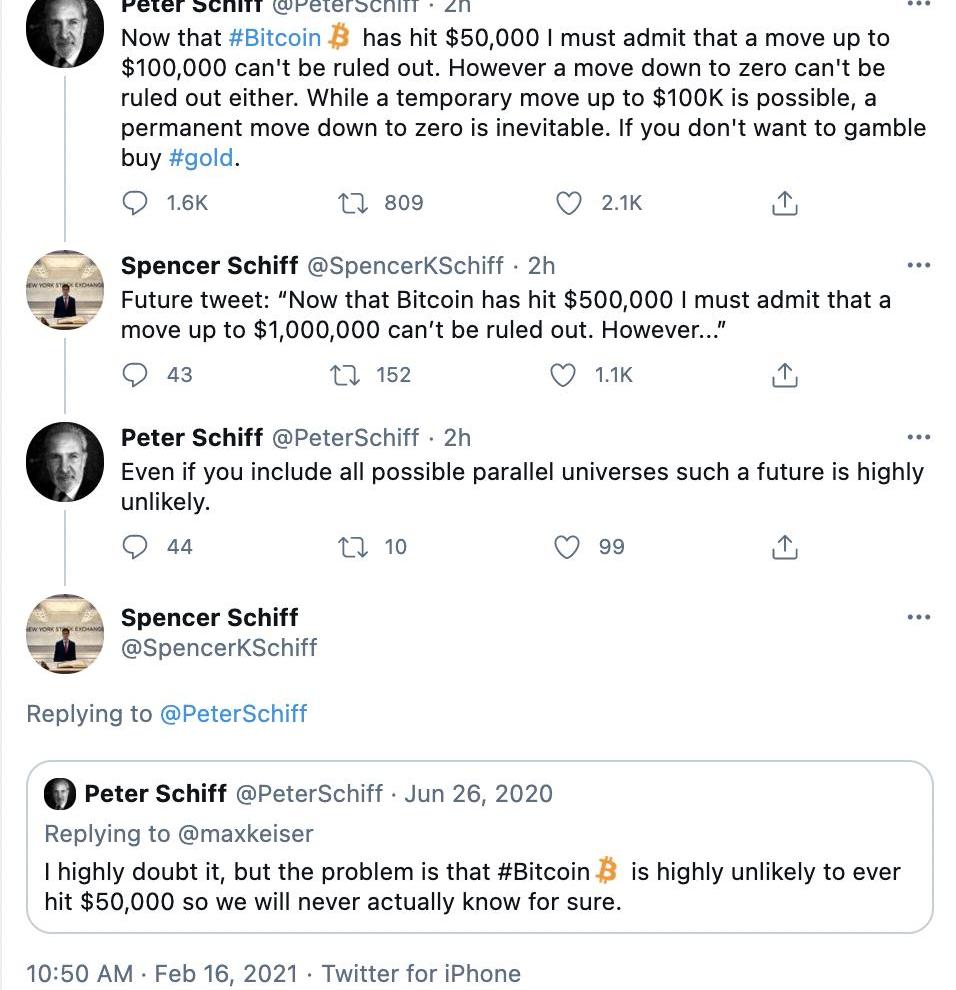Retweet the parallel universes tweet
The width and height of the screenshot is (956, 990).
tap(354, 547)
